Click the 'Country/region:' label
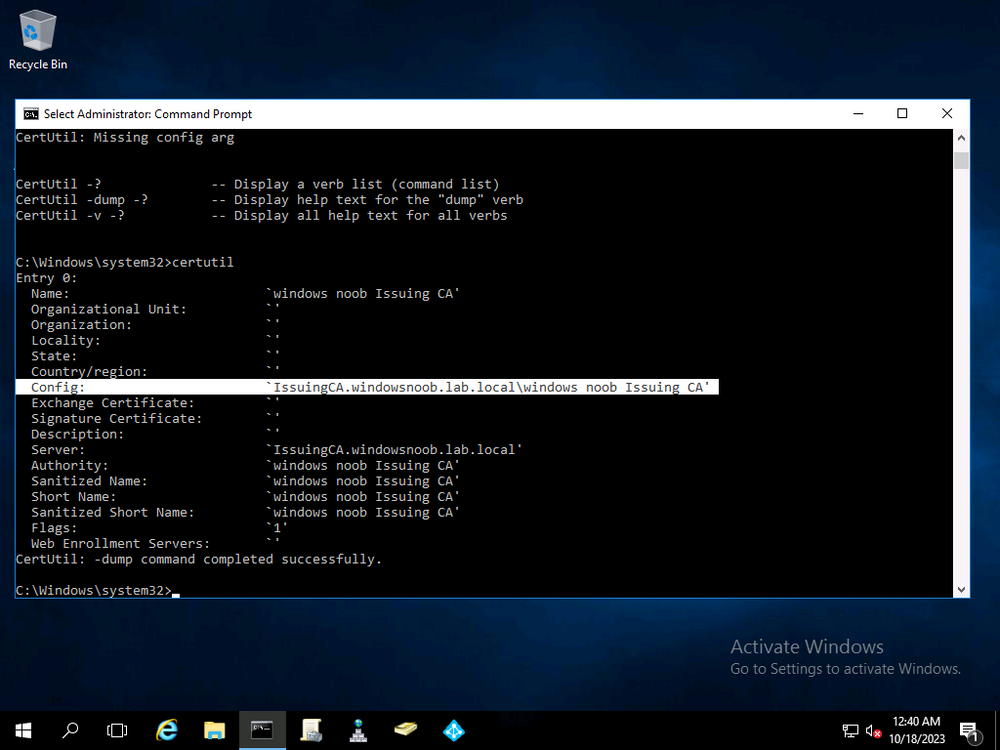 coord(89,372)
